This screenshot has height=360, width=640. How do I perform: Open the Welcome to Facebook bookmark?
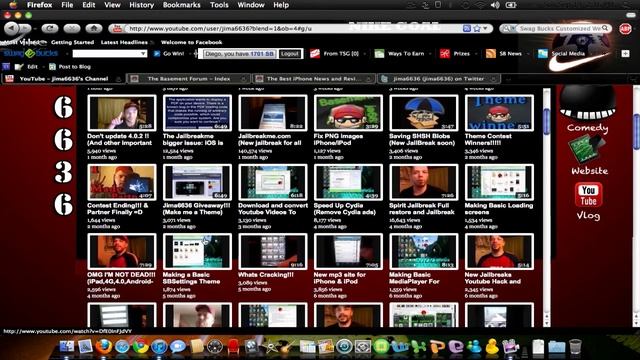191,42
